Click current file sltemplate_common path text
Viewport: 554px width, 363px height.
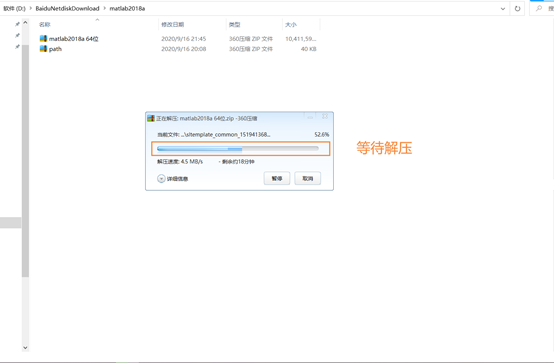(x=214, y=134)
